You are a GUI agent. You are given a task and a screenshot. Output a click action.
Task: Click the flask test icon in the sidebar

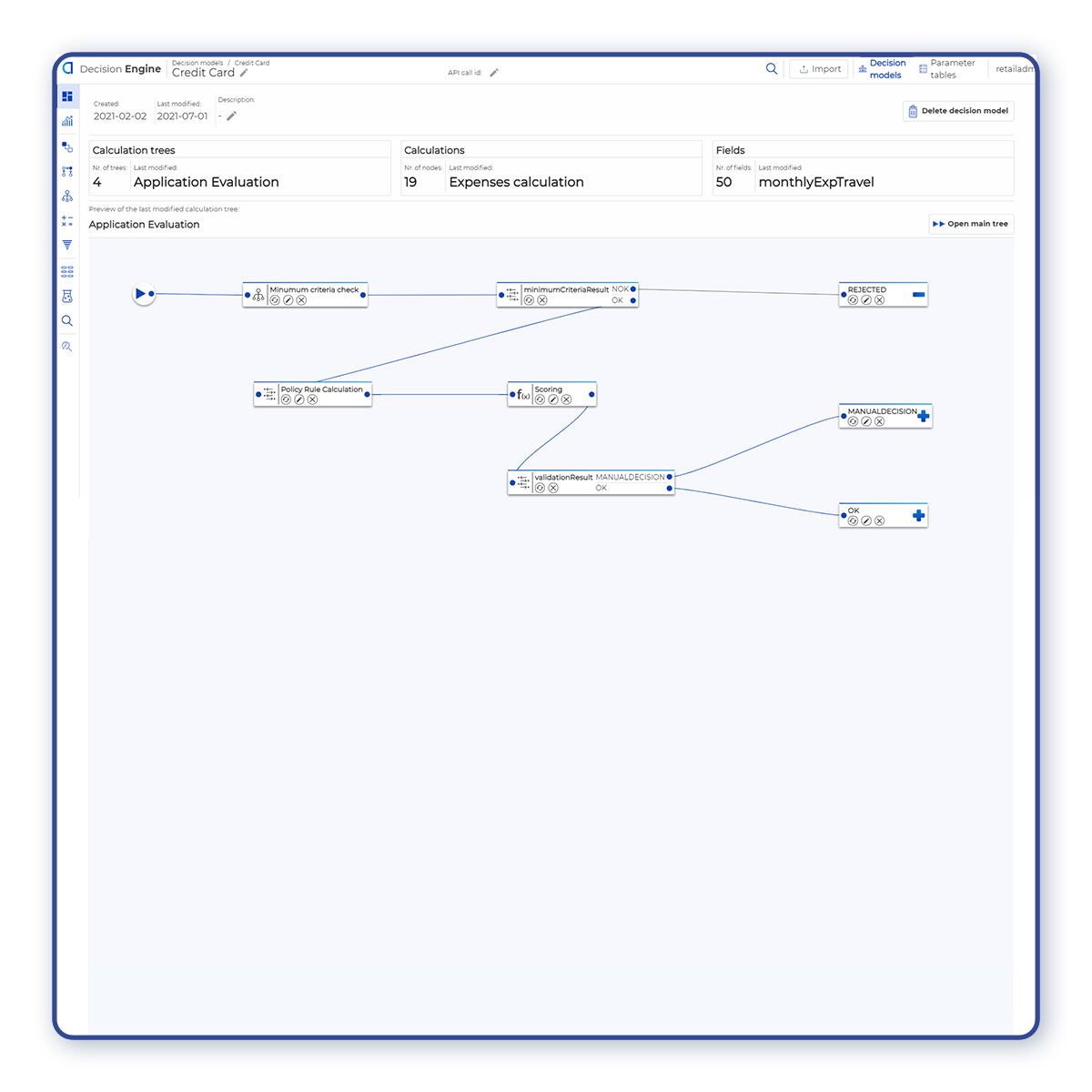tap(67, 297)
